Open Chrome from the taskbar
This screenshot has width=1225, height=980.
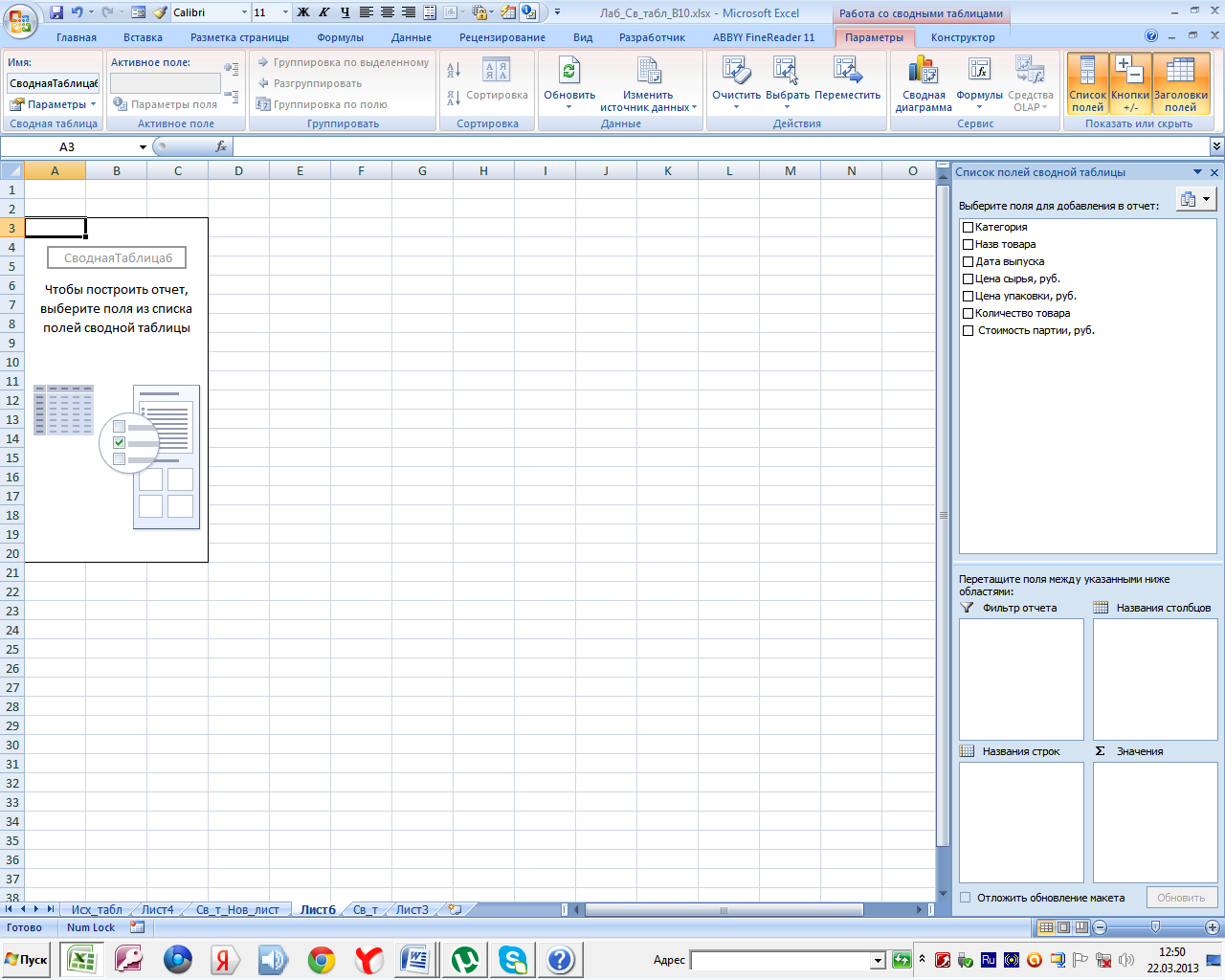tap(321, 960)
